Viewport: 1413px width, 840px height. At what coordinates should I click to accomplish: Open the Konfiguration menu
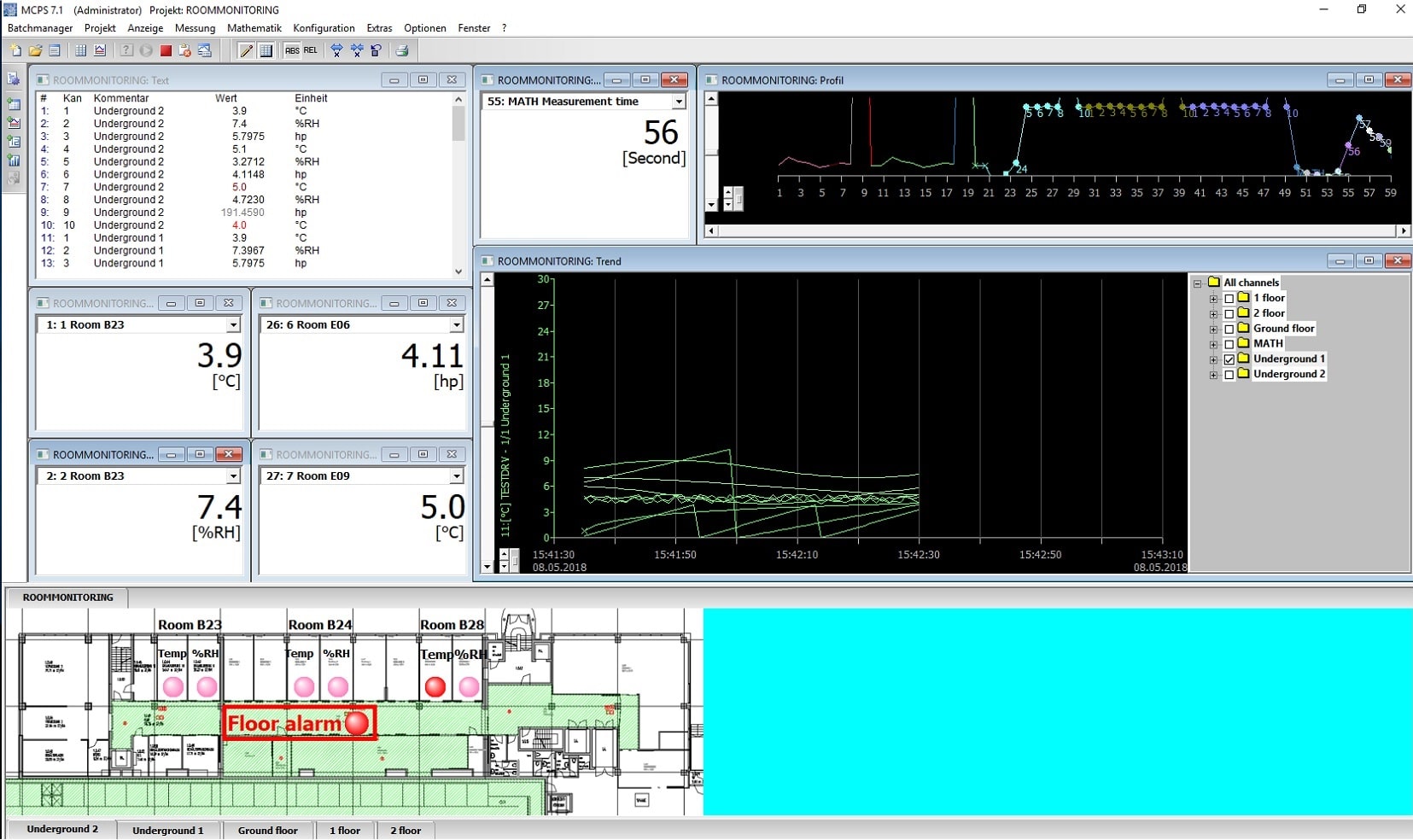pos(324,28)
